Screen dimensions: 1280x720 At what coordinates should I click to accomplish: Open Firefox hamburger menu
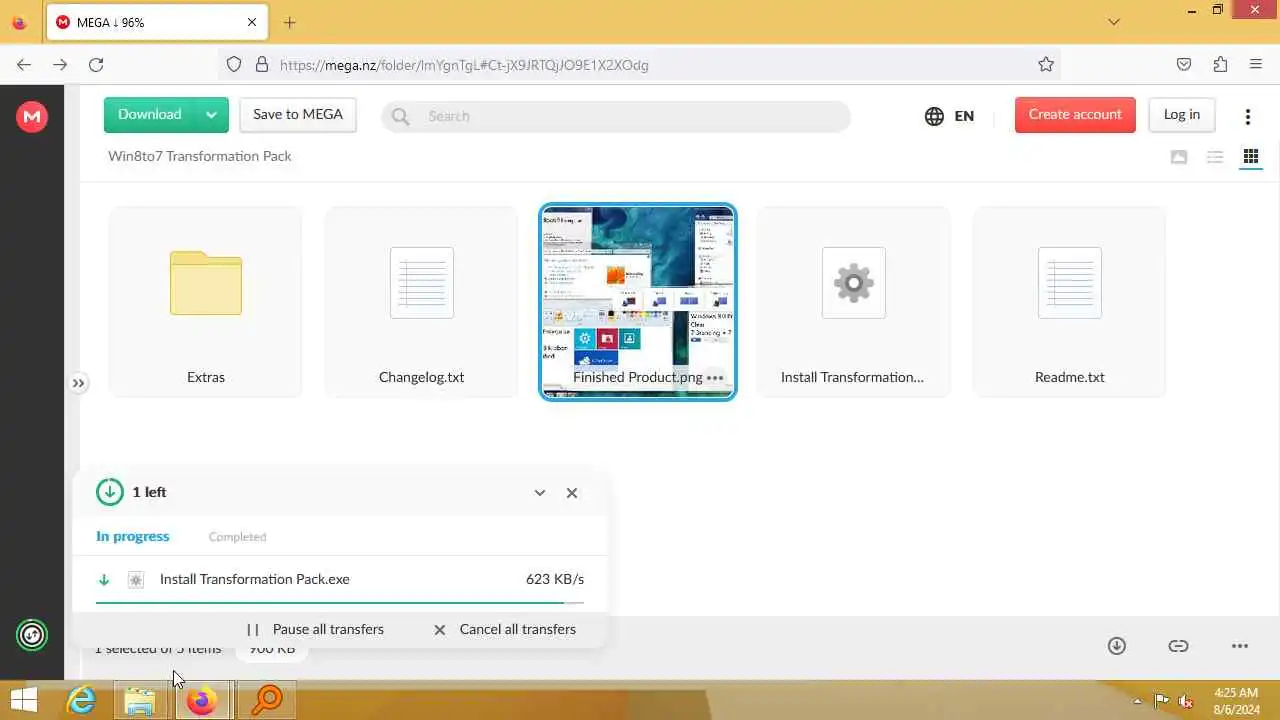(x=1256, y=65)
